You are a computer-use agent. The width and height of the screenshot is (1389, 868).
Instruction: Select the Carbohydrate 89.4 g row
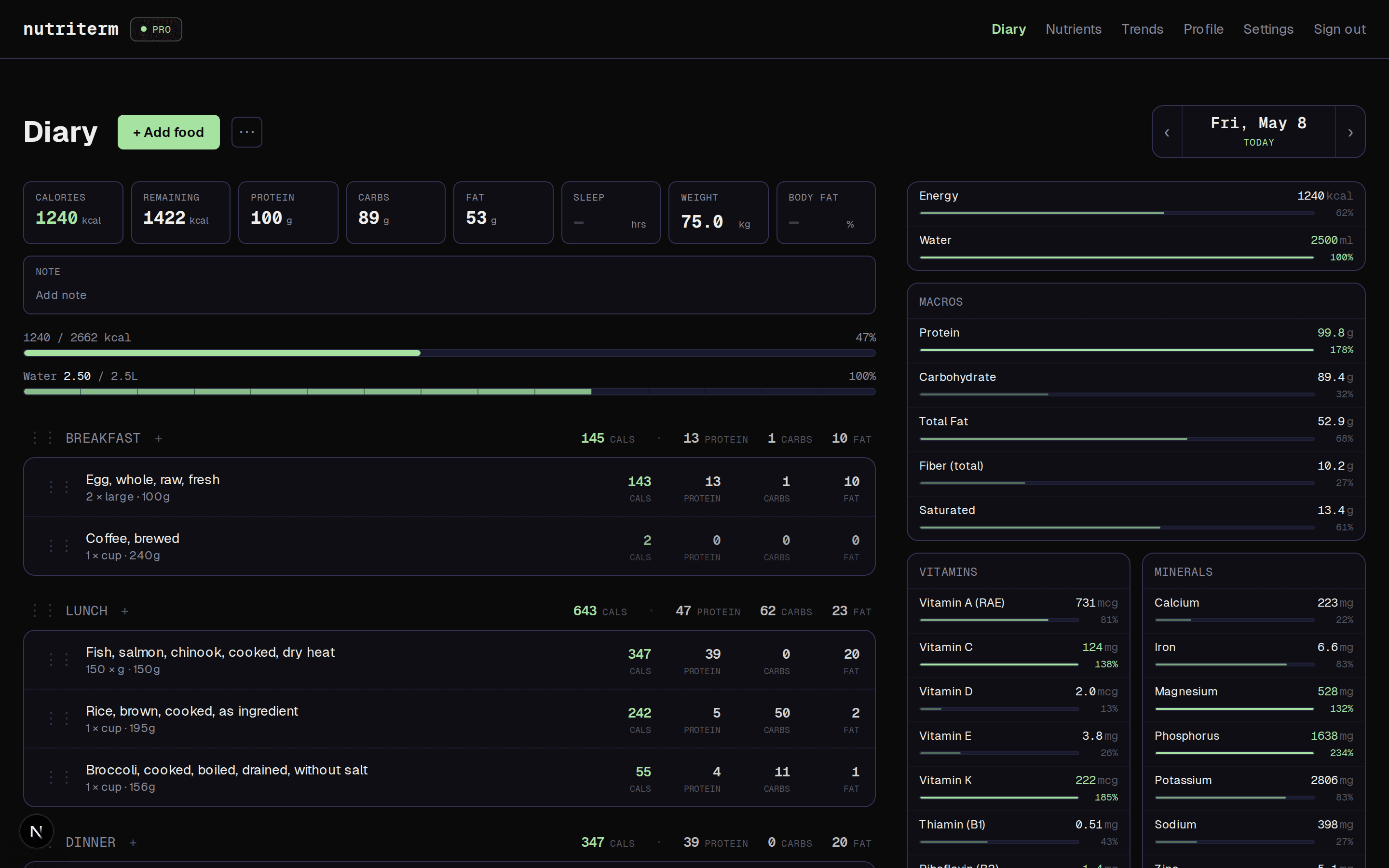point(1136,385)
